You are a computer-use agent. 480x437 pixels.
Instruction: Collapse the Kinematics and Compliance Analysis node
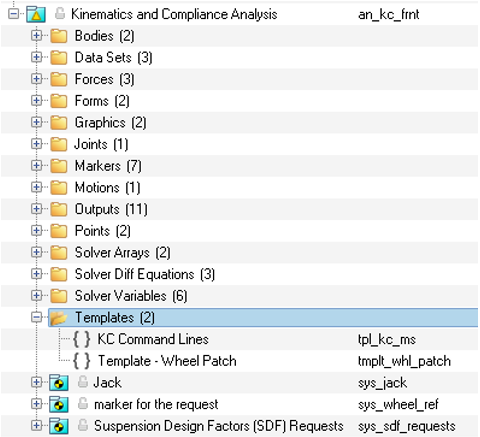click(x=13, y=14)
